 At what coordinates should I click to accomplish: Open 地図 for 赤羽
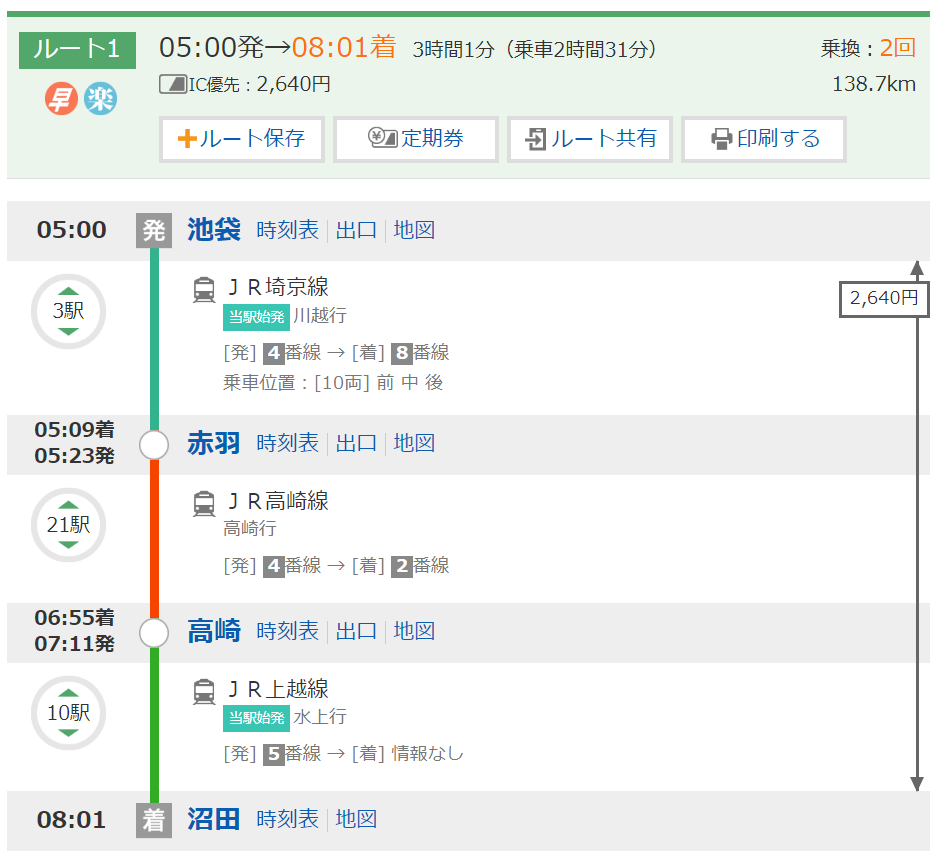pos(414,444)
